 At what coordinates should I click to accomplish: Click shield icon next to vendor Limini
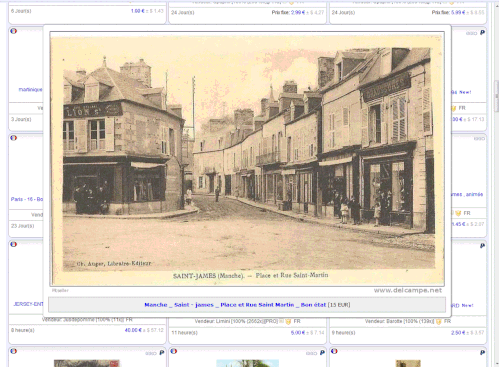tap(288, 321)
